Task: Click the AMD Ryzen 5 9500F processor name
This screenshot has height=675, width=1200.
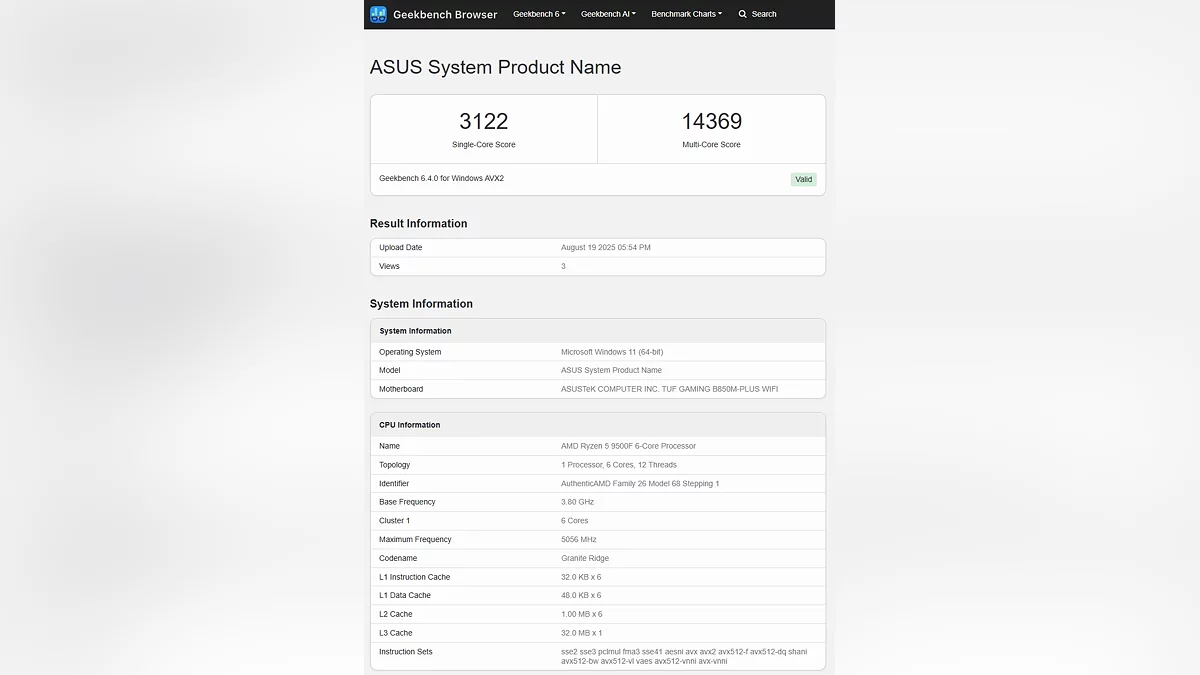Action: coord(628,446)
